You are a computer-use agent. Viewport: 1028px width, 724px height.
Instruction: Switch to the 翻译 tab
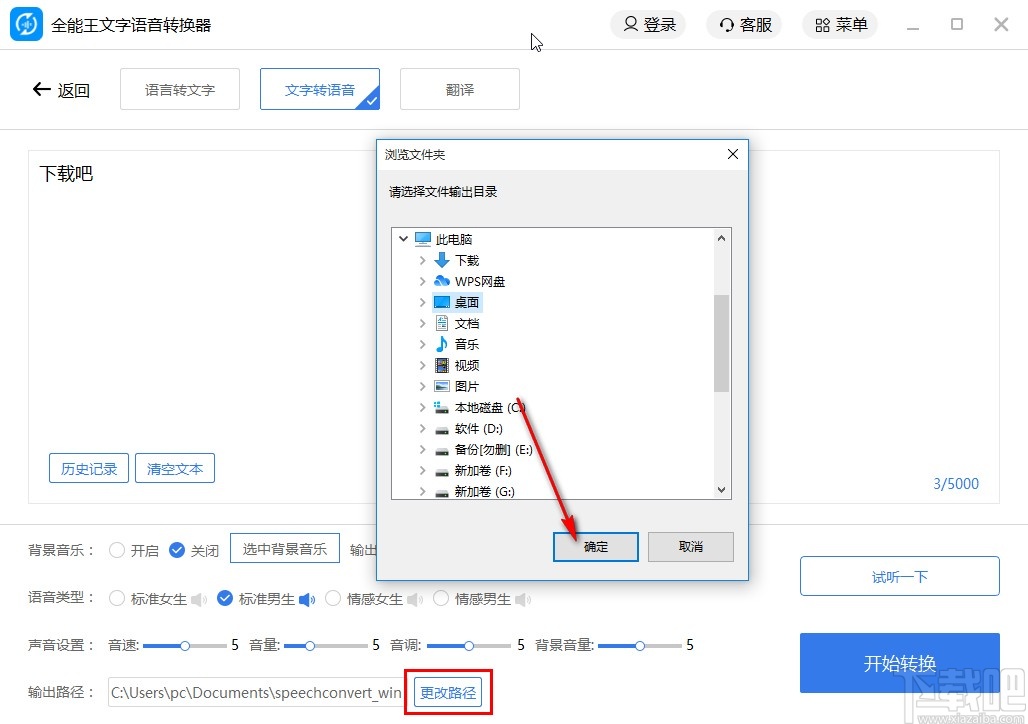(x=459, y=89)
